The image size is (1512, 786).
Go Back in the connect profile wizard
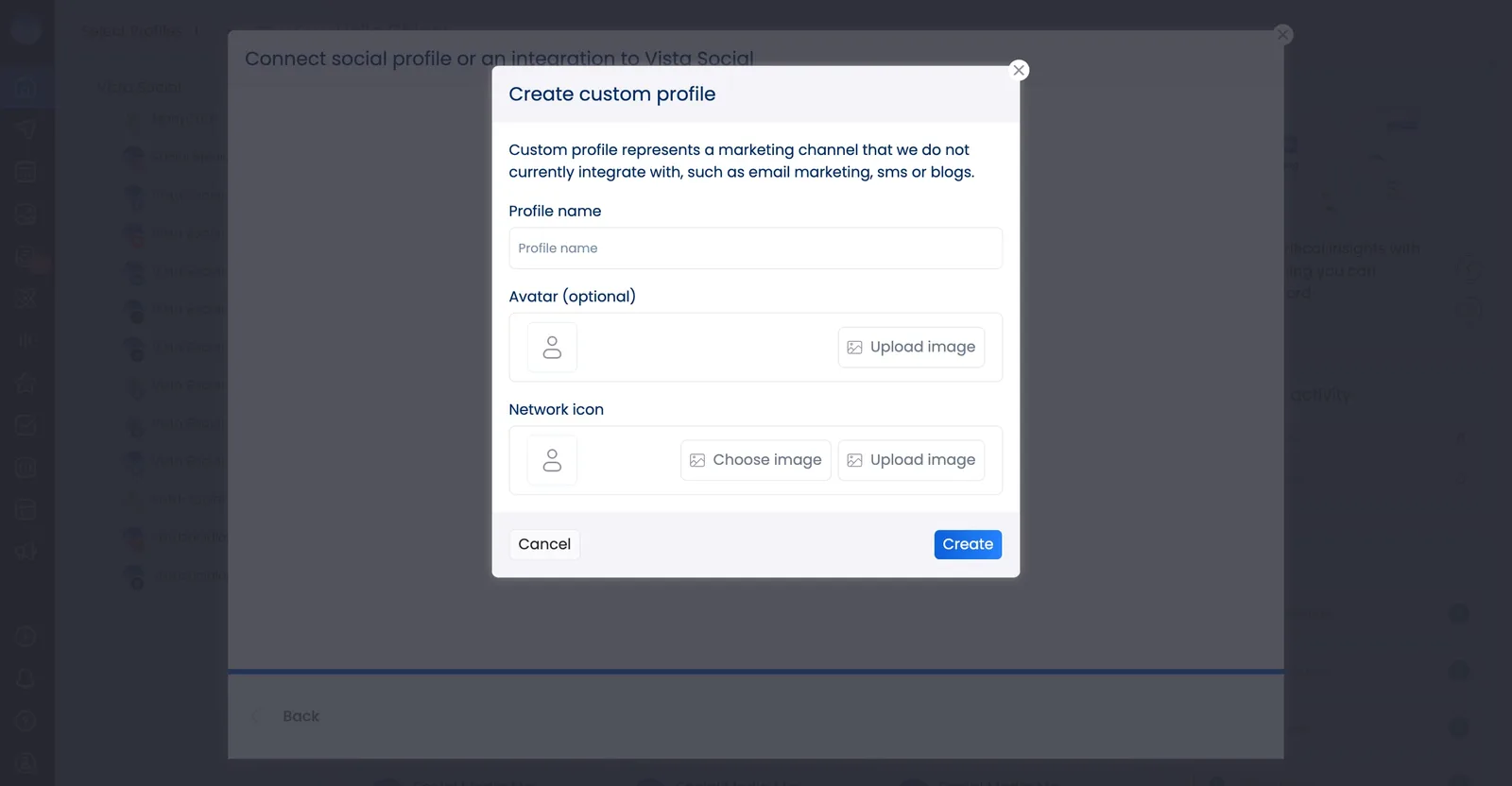[x=300, y=717]
